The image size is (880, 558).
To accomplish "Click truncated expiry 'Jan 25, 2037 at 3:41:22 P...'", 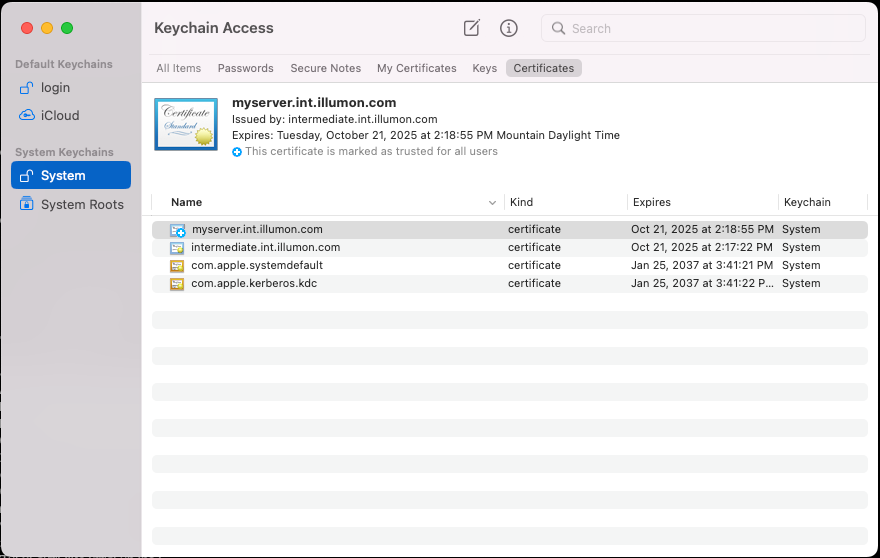I will [x=702, y=283].
